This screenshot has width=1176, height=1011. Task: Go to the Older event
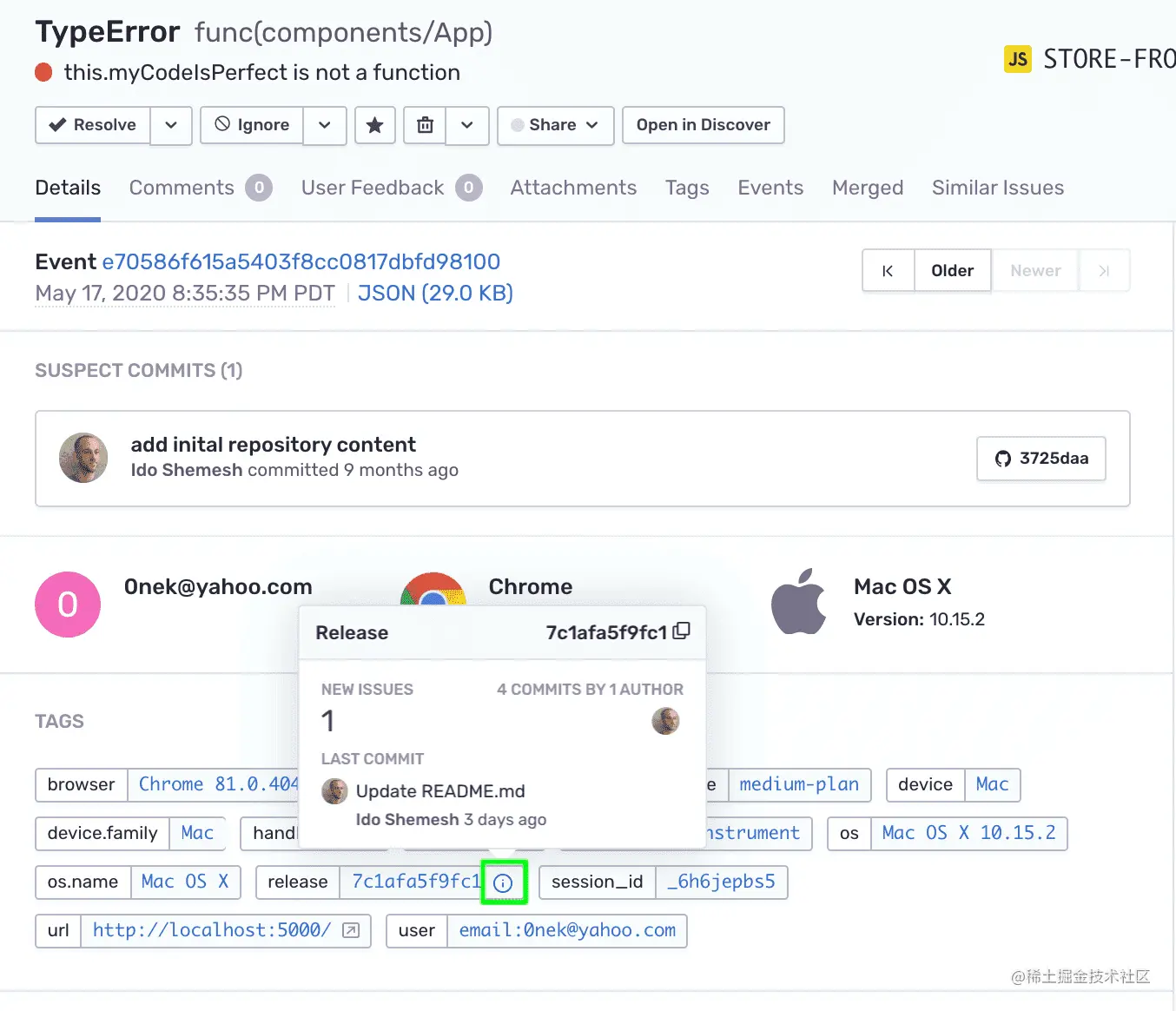952,271
